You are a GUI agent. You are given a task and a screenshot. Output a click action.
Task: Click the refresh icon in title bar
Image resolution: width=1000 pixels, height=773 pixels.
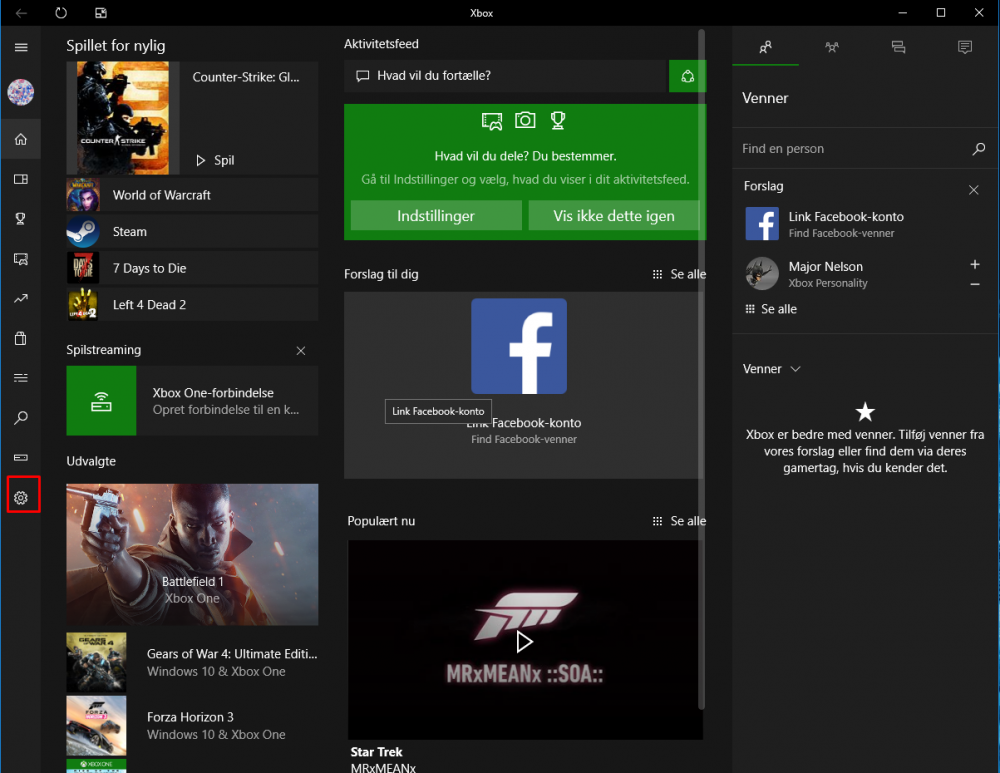(61, 13)
